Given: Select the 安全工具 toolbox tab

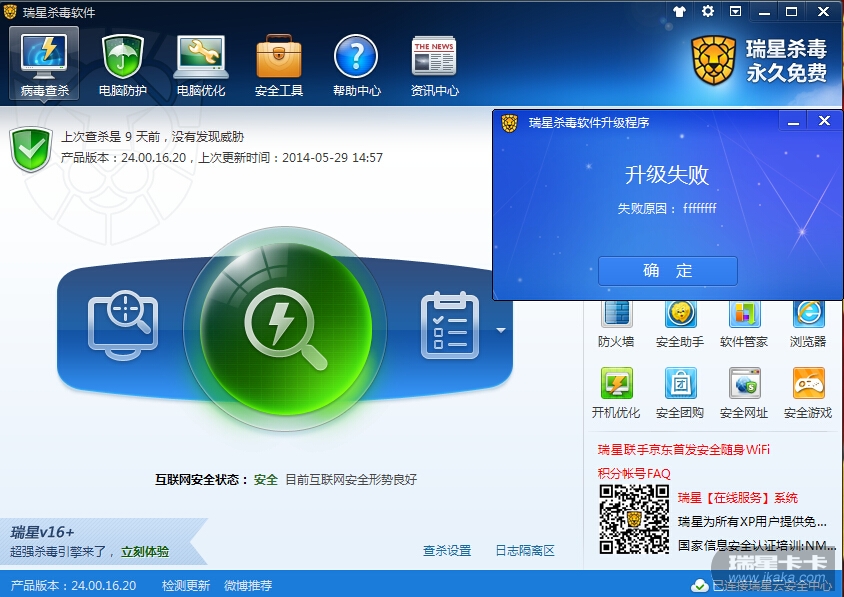Looking at the screenshot, I should coord(279,65).
